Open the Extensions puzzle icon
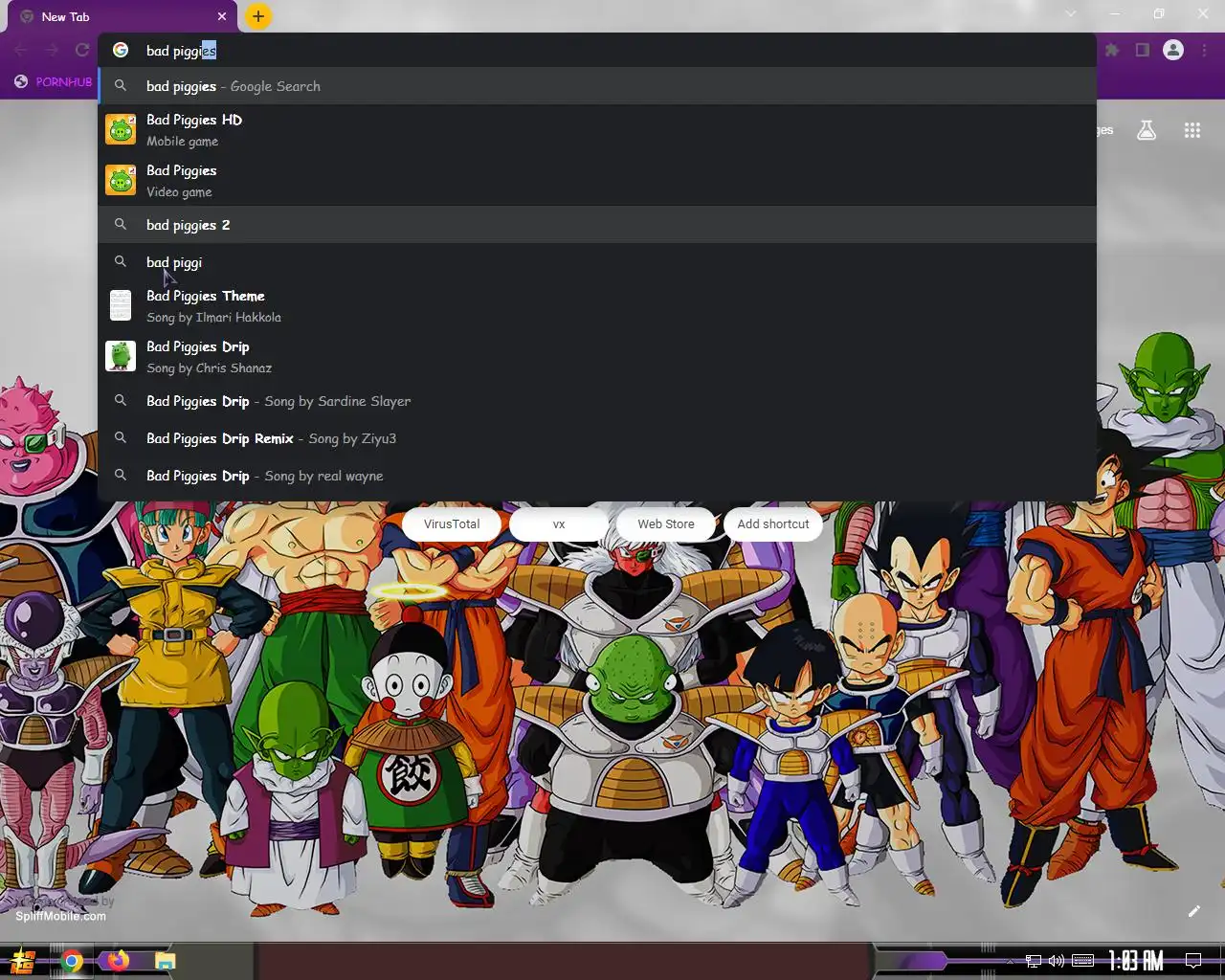The image size is (1225, 980). click(x=1112, y=50)
